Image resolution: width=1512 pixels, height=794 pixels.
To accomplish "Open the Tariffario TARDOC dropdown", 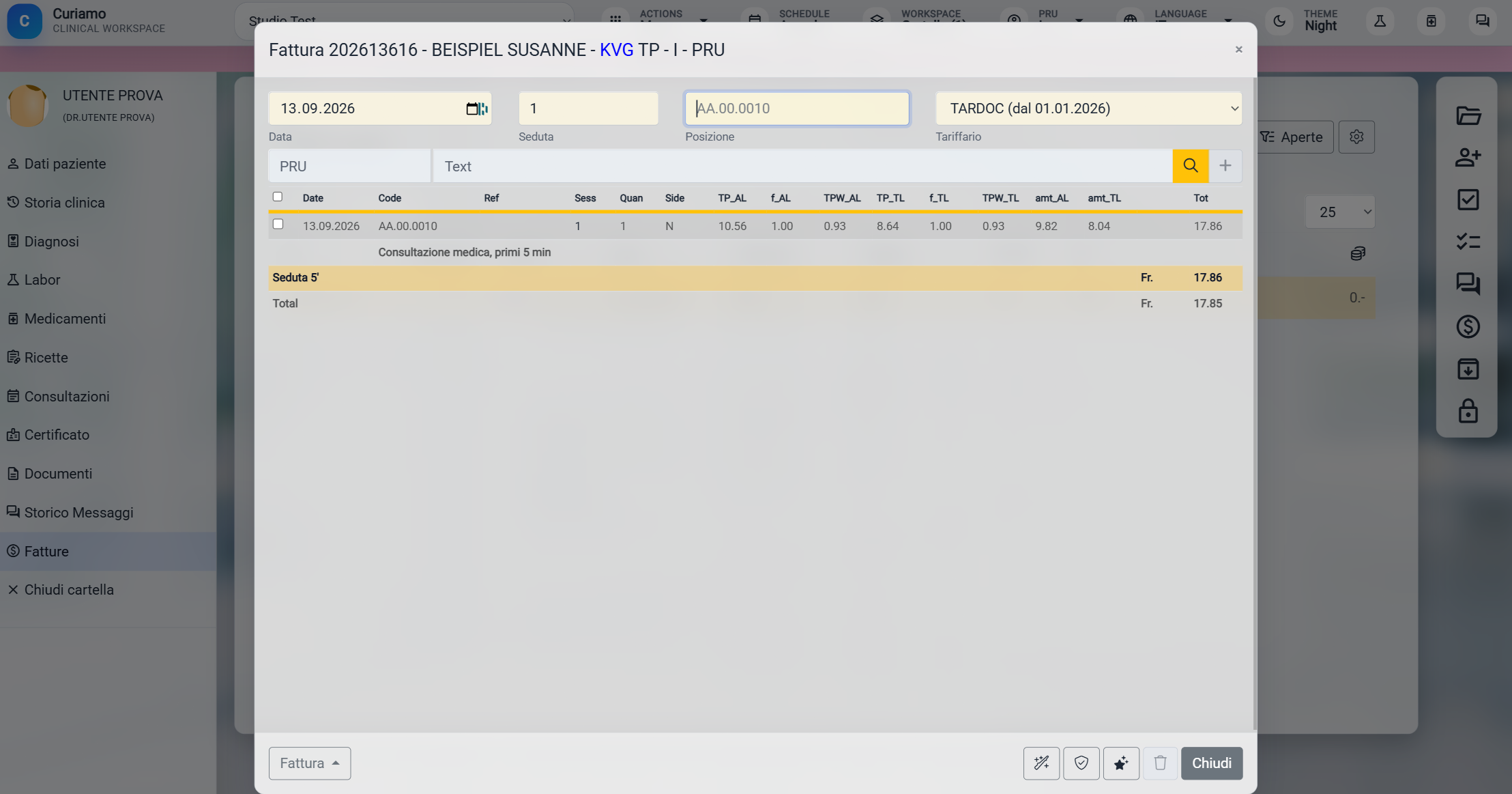I will click(x=1088, y=109).
